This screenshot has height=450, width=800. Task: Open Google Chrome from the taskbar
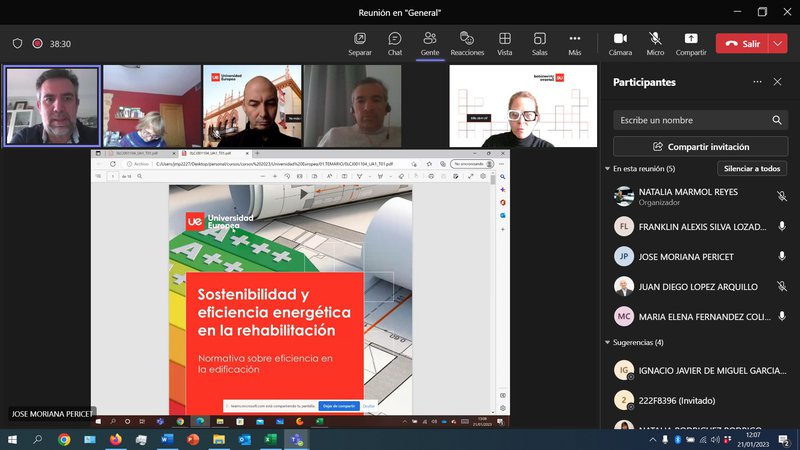pos(64,439)
